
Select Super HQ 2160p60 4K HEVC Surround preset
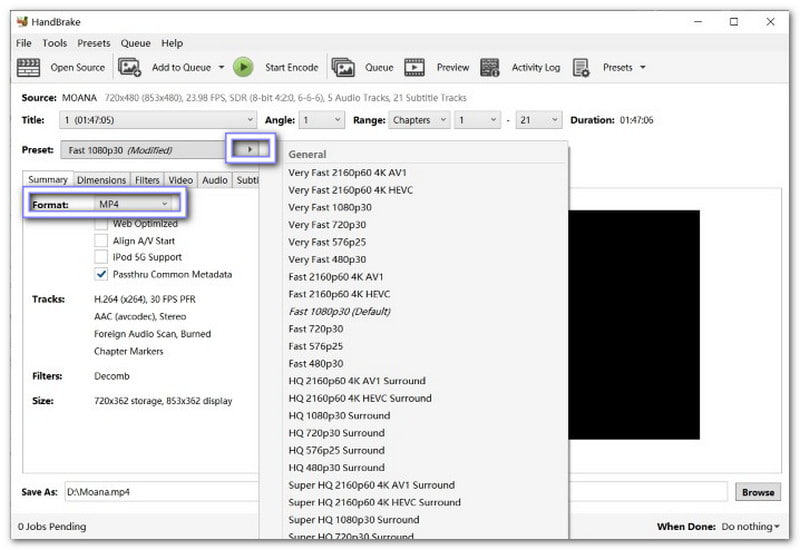tap(374, 502)
